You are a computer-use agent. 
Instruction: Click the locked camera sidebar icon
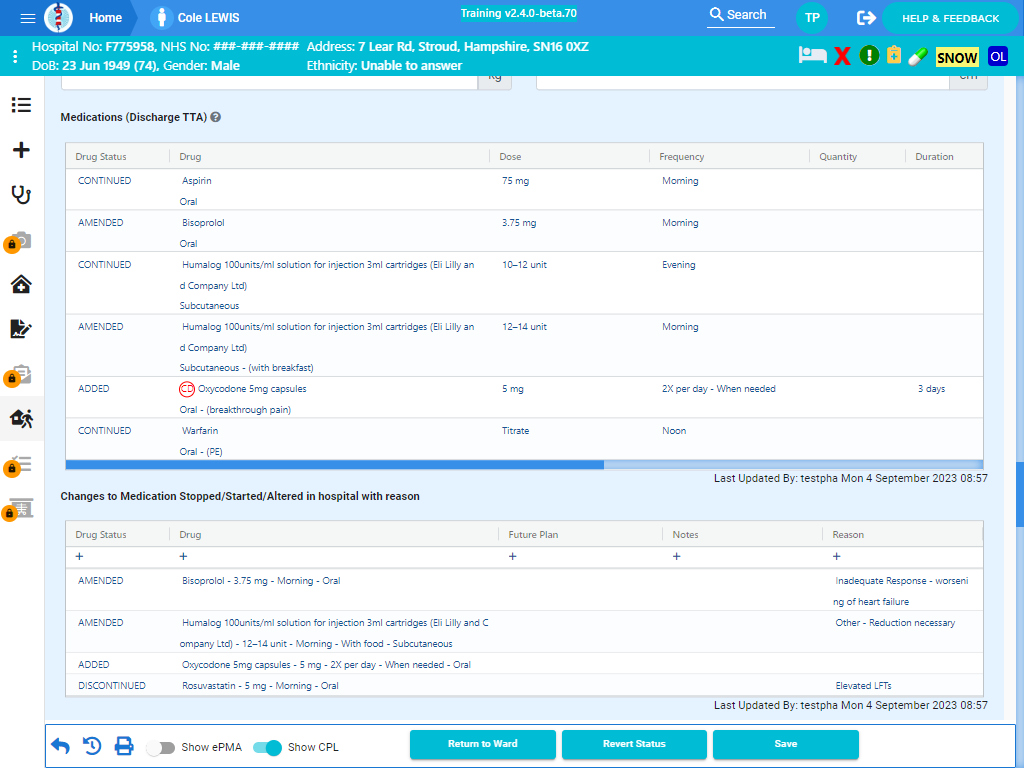coord(18,241)
